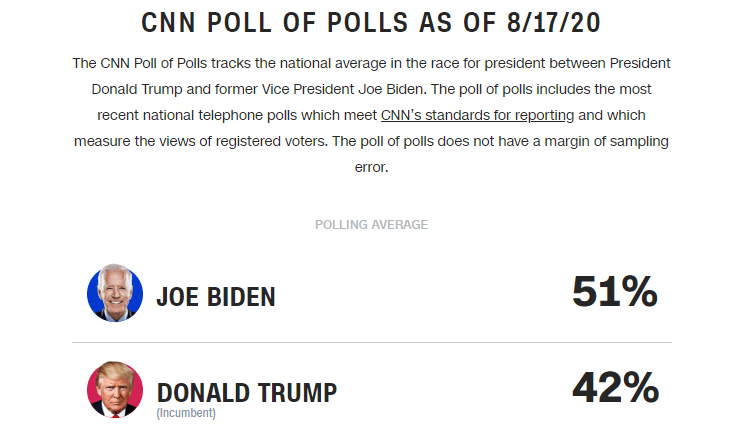Click the circular portrait beside JOE BIDEN

pos(115,293)
